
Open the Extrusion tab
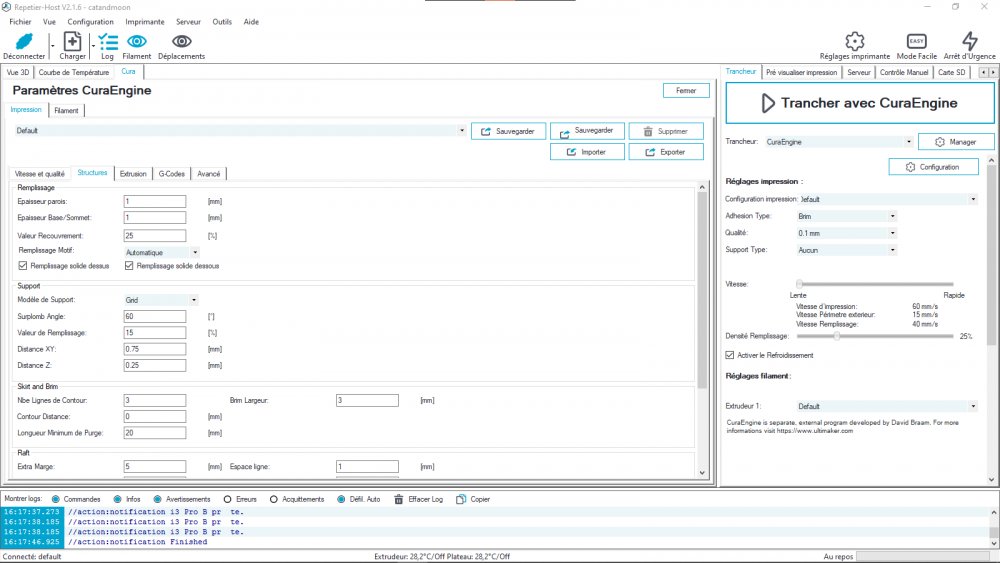click(x=133, y=173)
